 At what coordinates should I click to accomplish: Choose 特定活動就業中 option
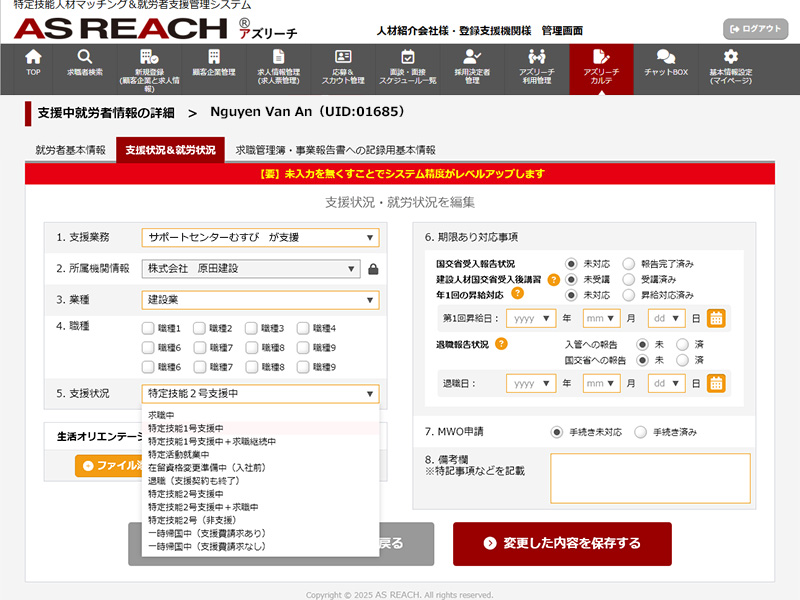260,455
